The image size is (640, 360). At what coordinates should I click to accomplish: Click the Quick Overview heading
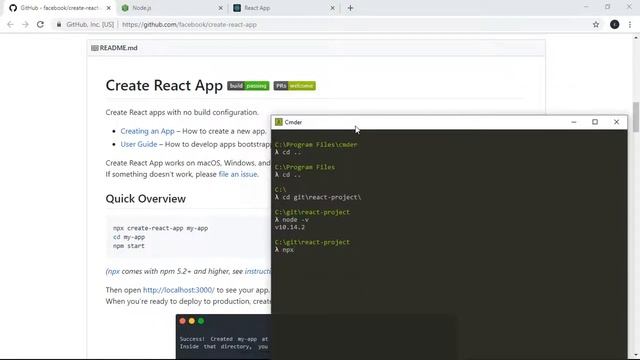pos(146,199)
